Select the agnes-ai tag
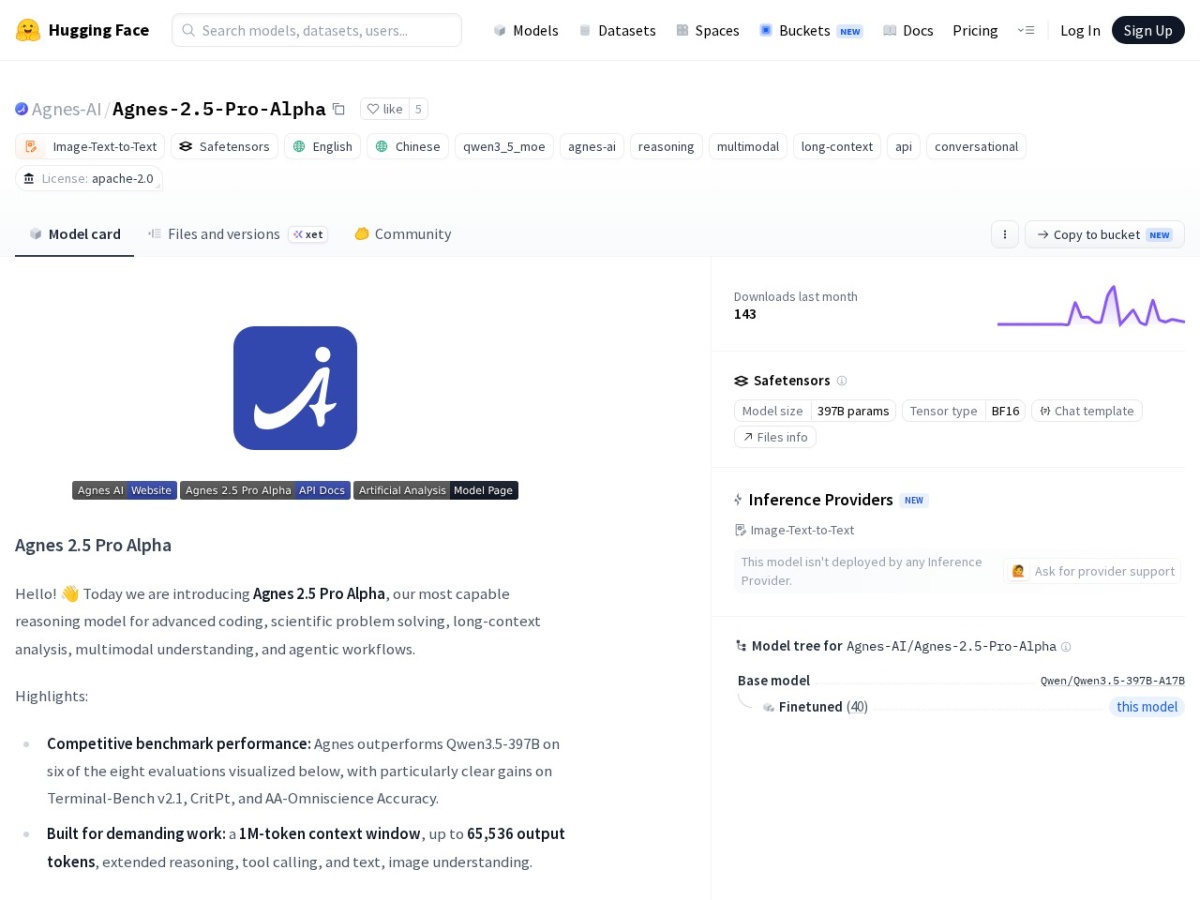Screen dimensions: 1200x900 point(592,147)
